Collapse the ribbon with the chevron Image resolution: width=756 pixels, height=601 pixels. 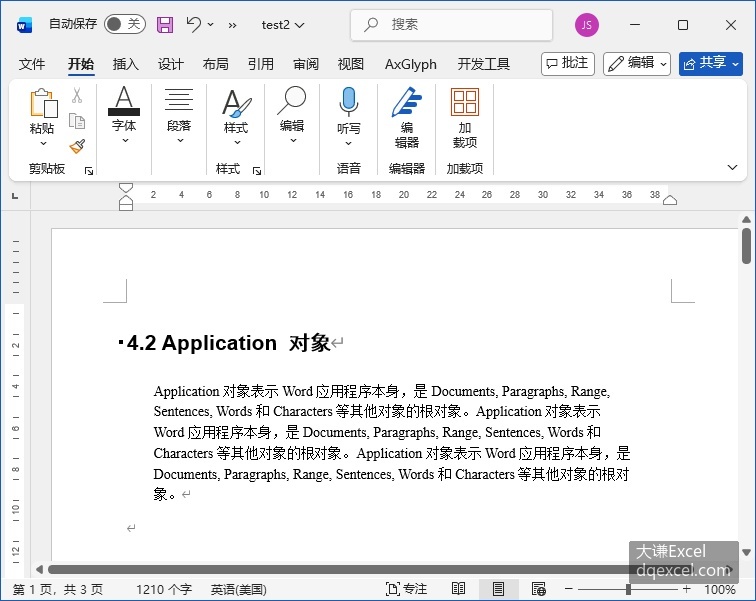point(732,167)
